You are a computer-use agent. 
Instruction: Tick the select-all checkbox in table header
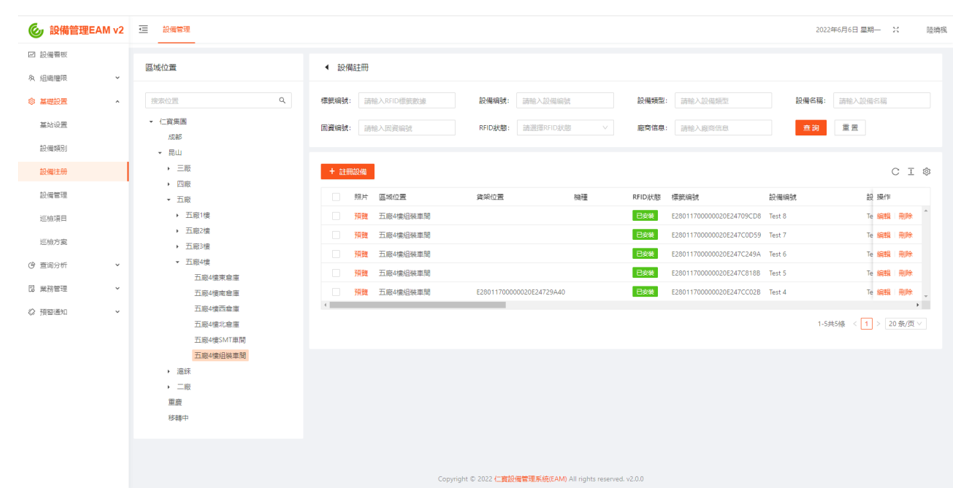pos(336,197)
